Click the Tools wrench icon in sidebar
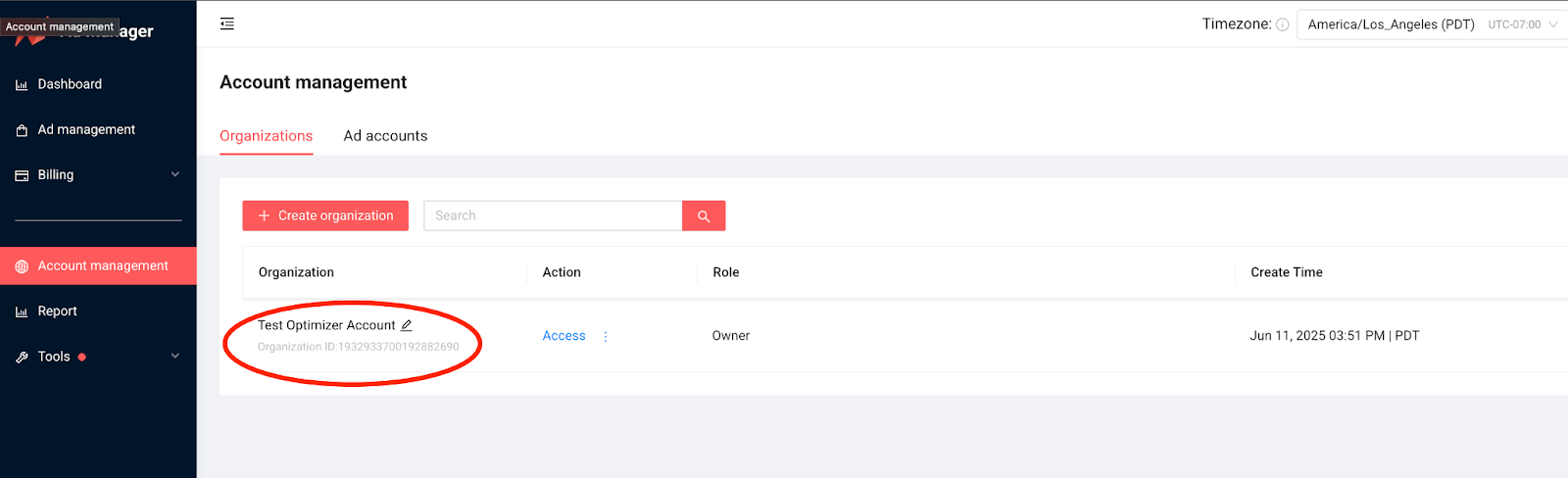The height and width of the screenshot is (478, 1568). pos(22,358)
